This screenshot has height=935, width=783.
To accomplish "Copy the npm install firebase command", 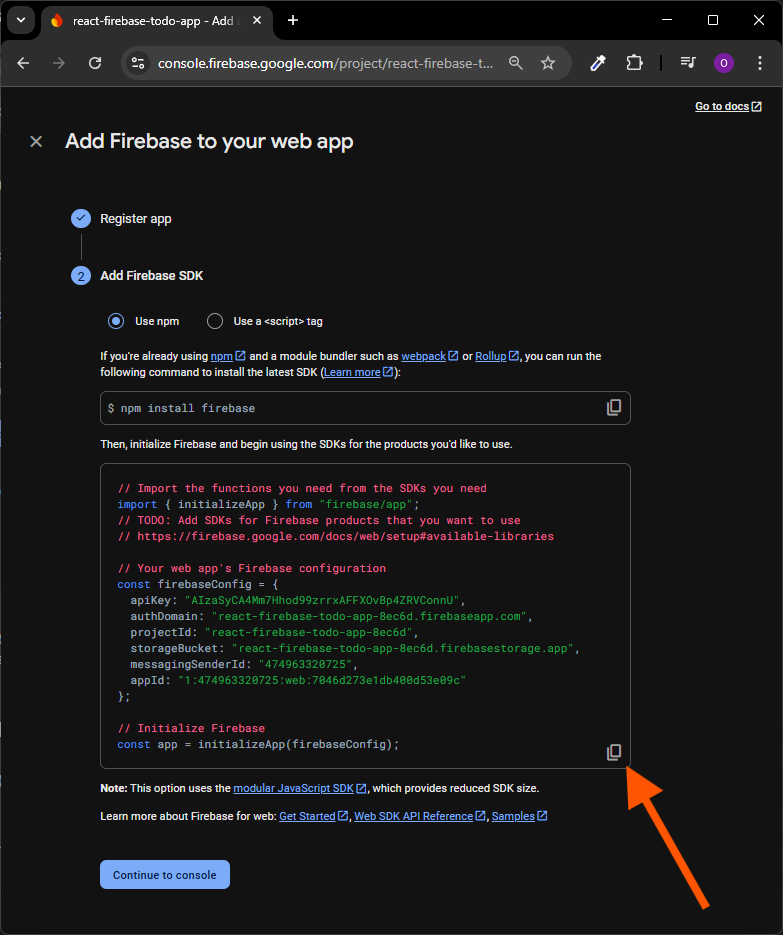I will click(614, 408).
